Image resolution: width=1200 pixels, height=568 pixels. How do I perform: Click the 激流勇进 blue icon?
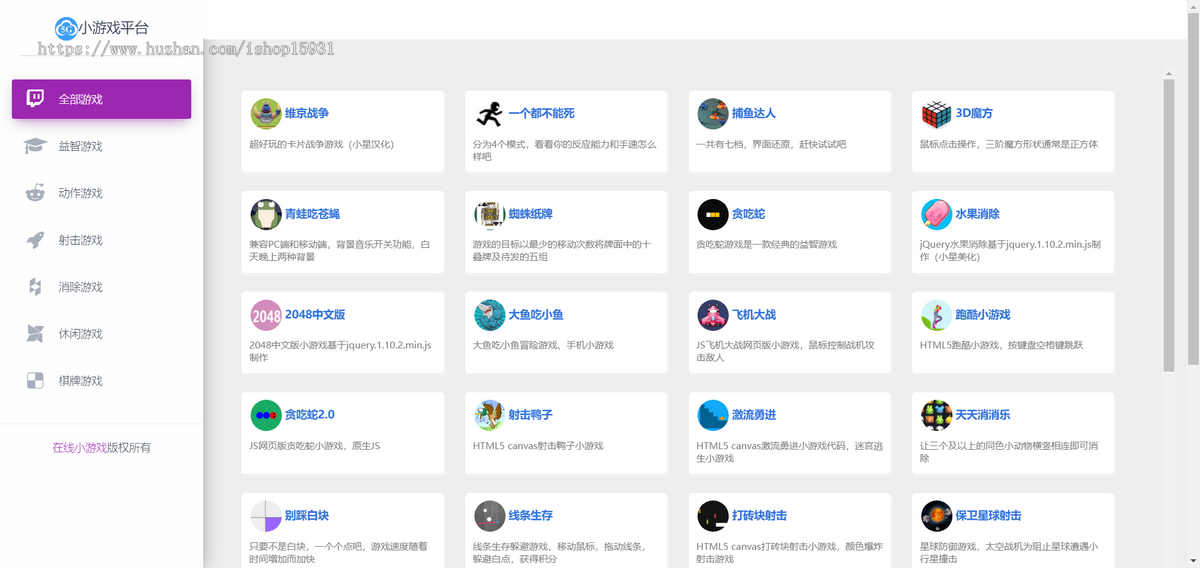point(713,415)
